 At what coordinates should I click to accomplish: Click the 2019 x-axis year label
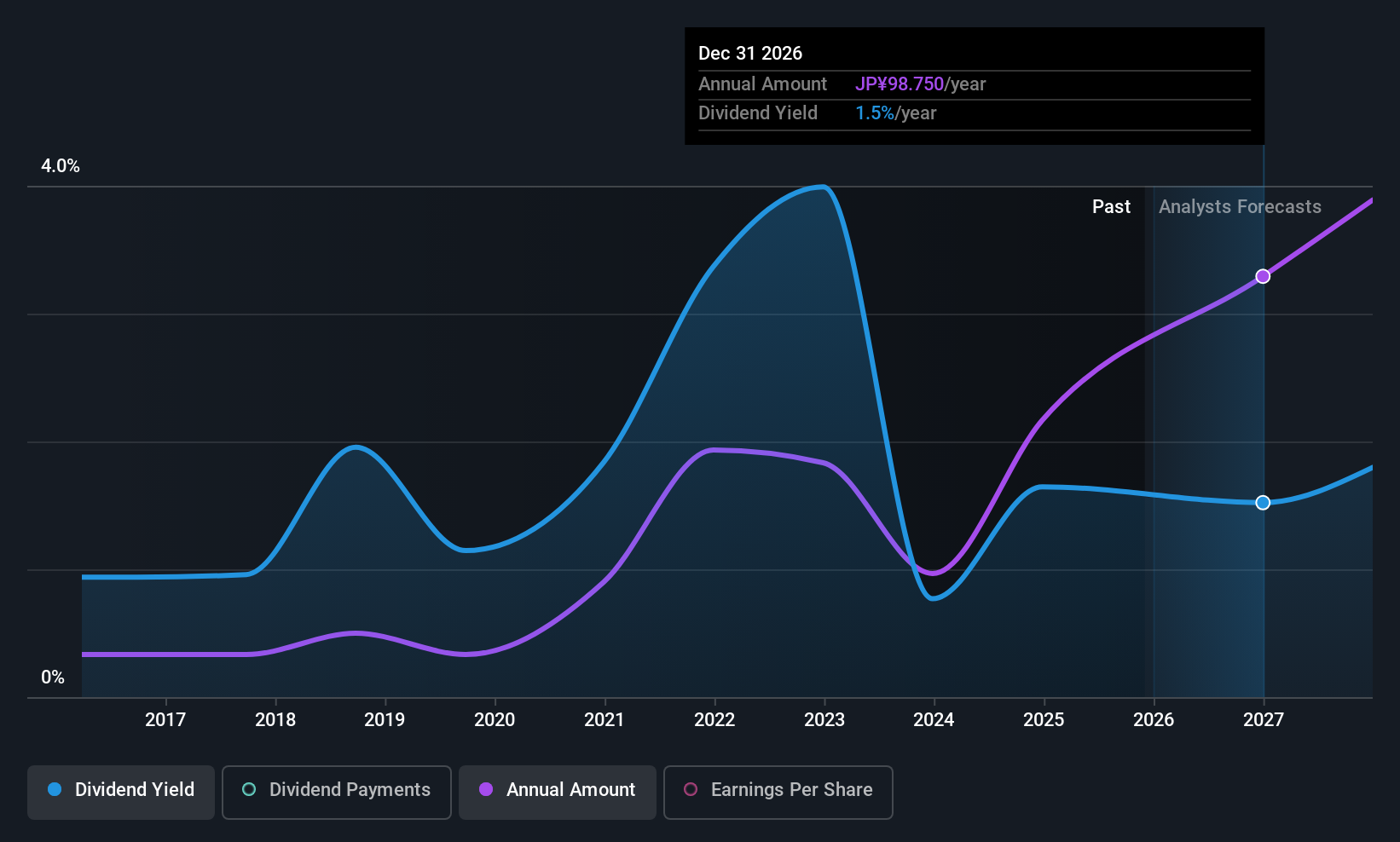(x=385, y=720)
